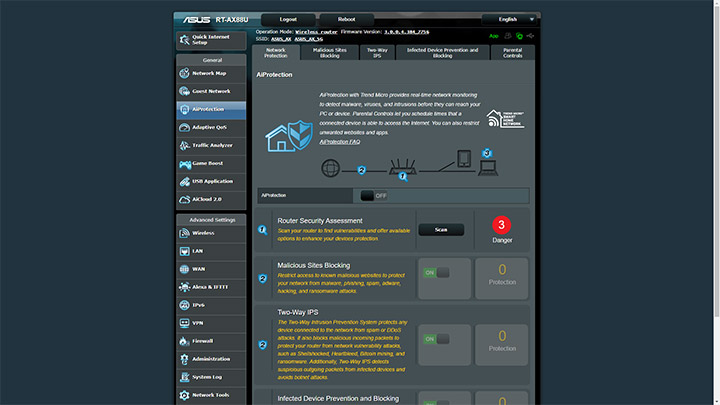Click the firmware version link
The width and height of the screenshot is (720, 405).
(x=406, y=32)
